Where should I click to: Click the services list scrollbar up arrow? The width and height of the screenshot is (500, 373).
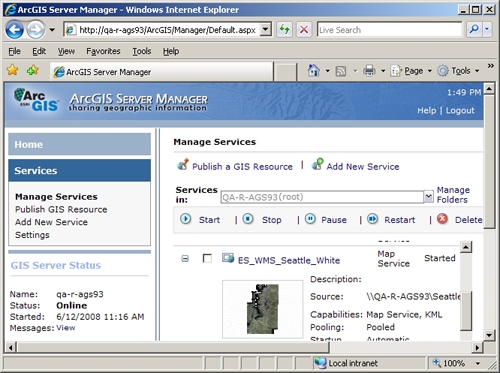point(466,247)
